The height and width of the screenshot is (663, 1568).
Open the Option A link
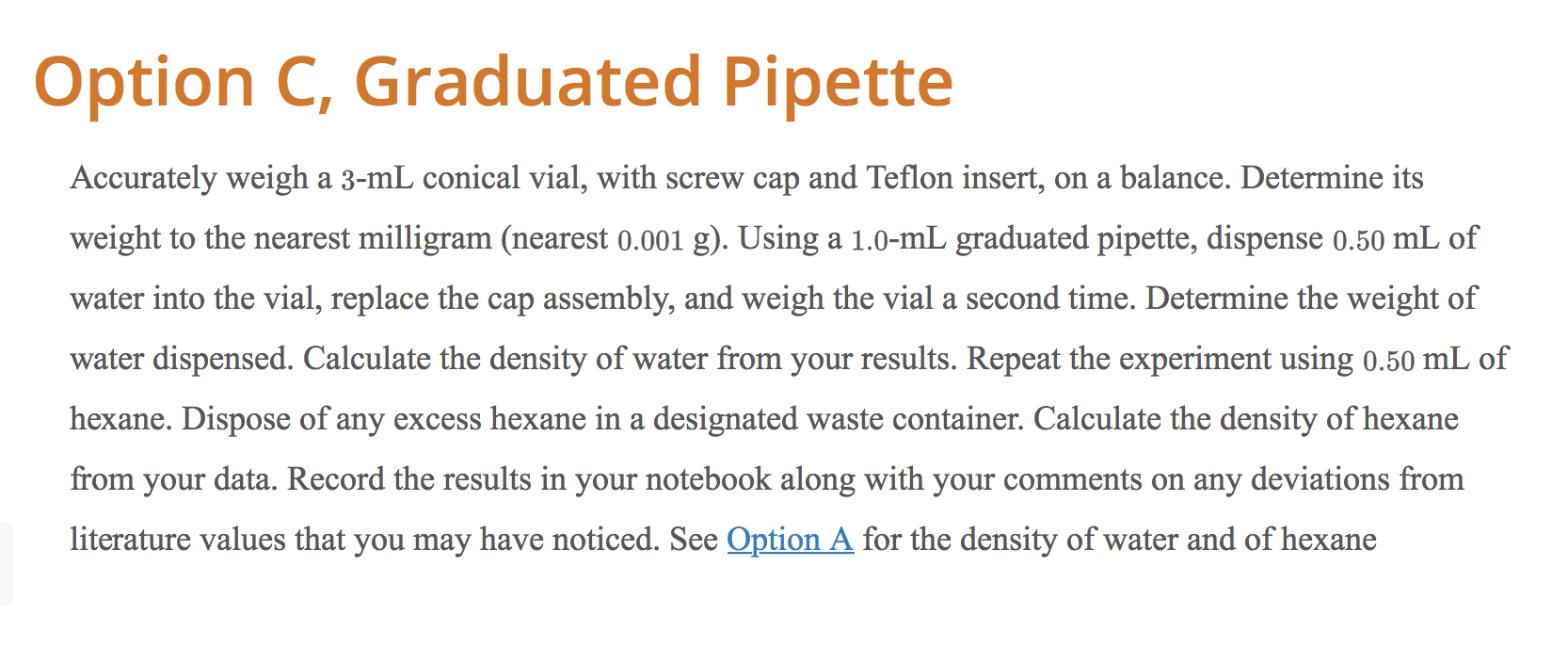790,540
